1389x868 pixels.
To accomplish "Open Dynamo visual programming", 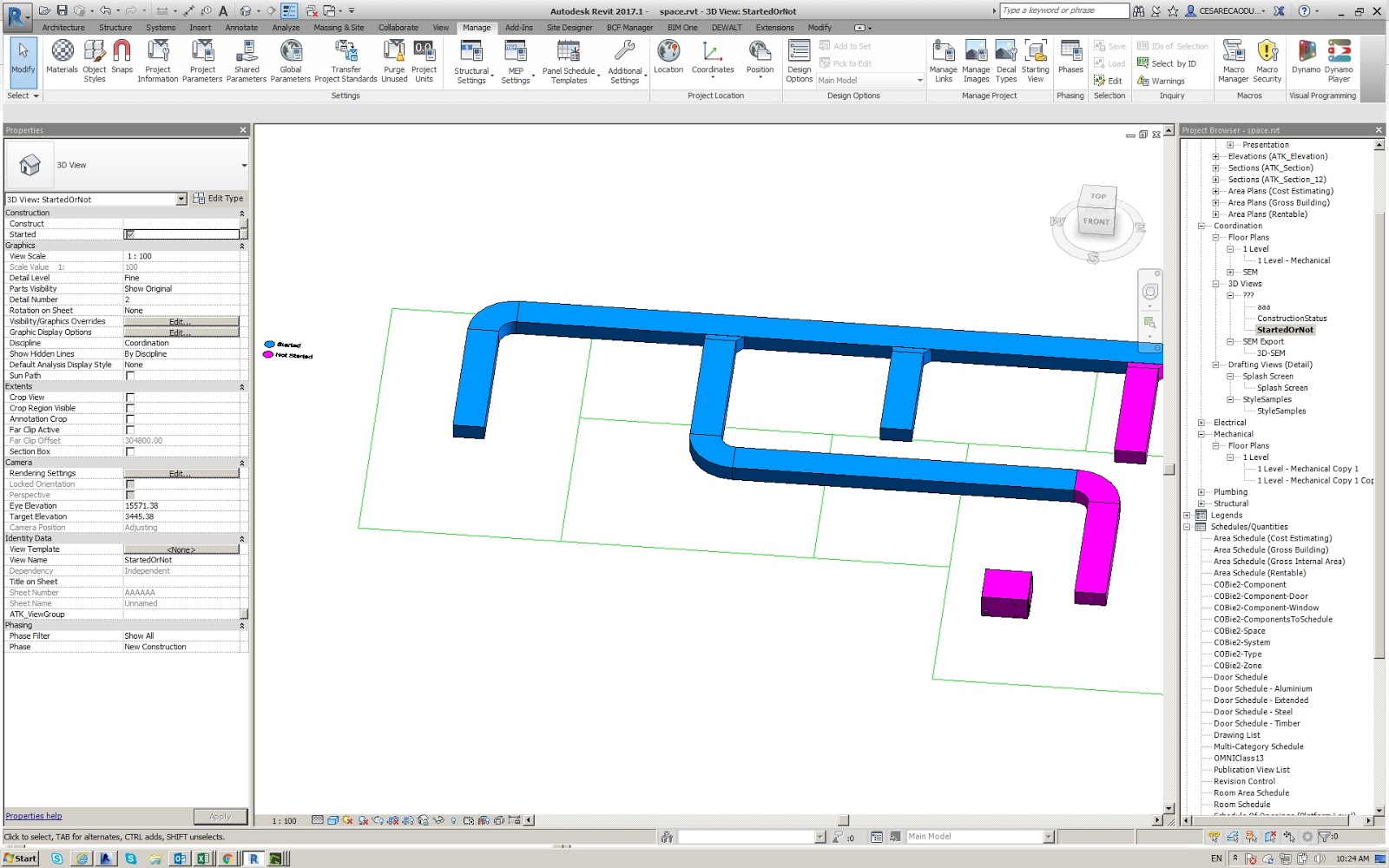I will coord(1305,57).
